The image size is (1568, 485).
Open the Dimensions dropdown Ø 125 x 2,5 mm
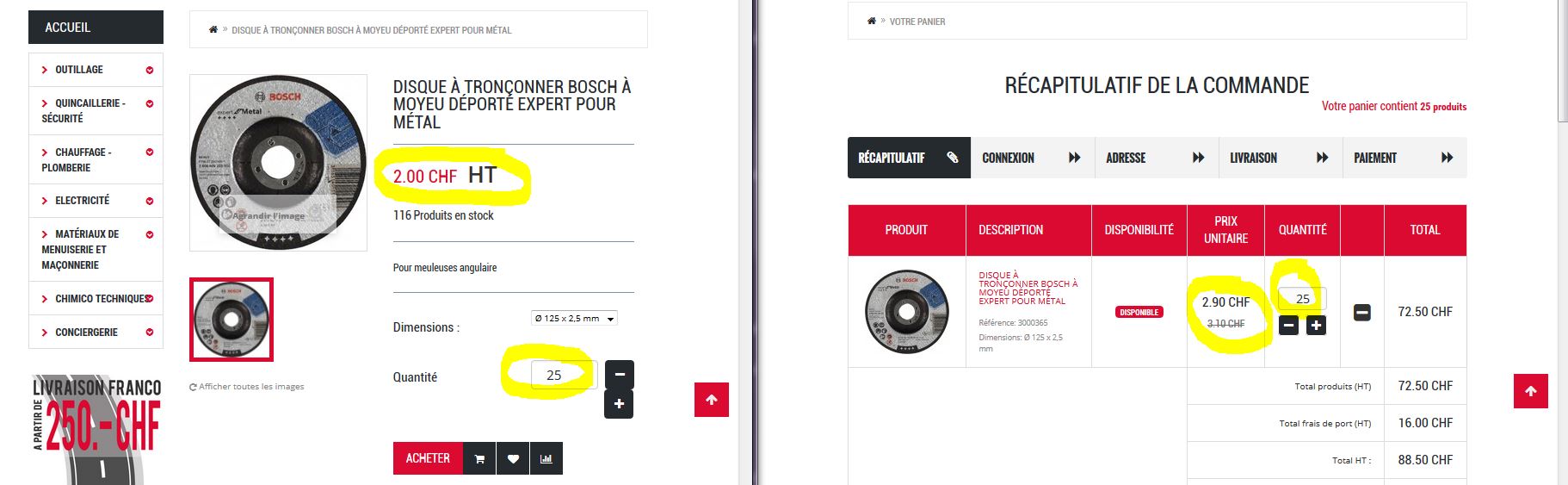coord(574,319)
